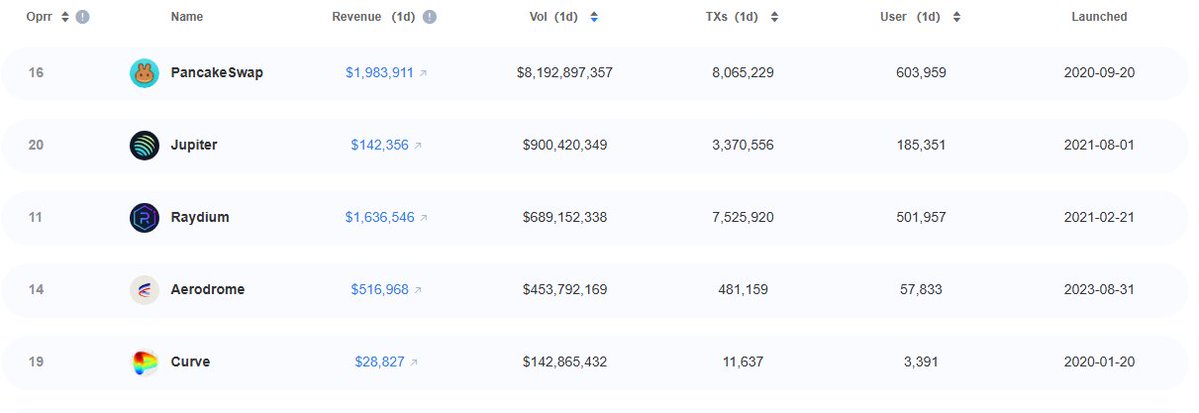1199x413 pixels.
Task: Click the Name column header
Action: [187, 17]
